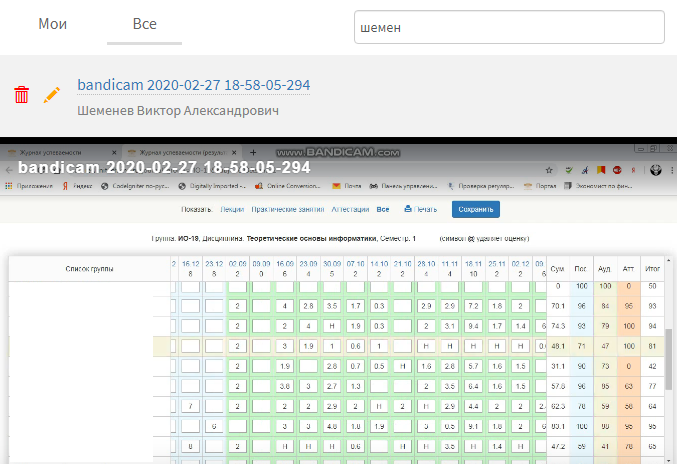Screen dimensions: 677x464
Task: Click the bookmark star in address bar
Action: click(549, 169)
